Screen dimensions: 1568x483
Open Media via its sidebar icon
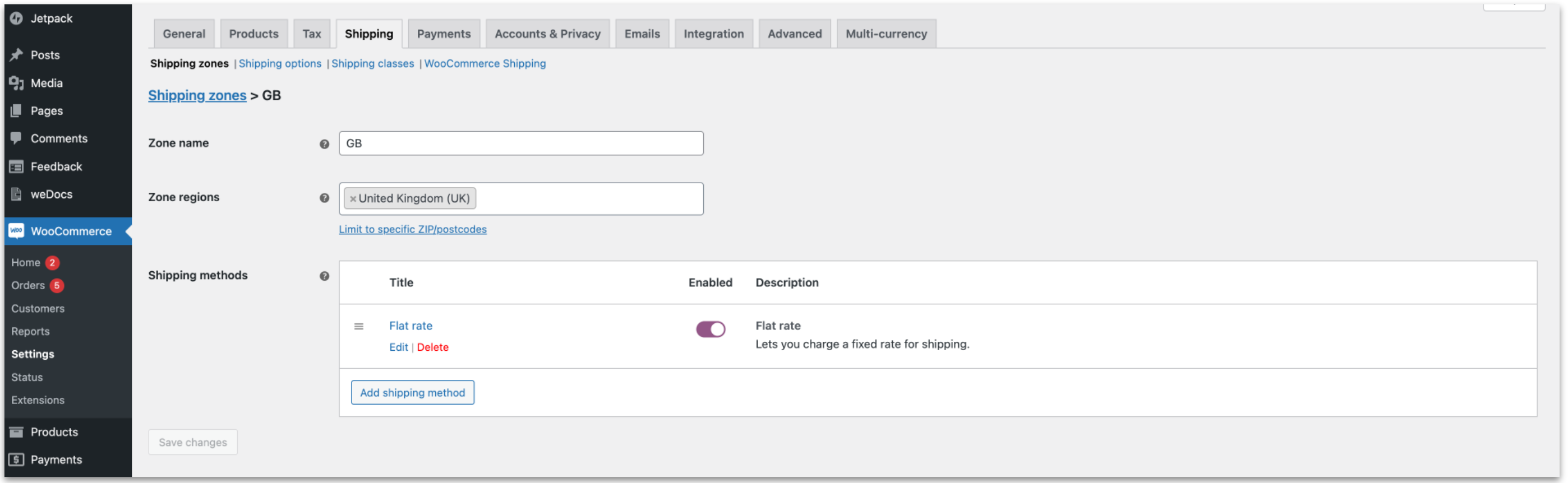(x=16, y=83)
